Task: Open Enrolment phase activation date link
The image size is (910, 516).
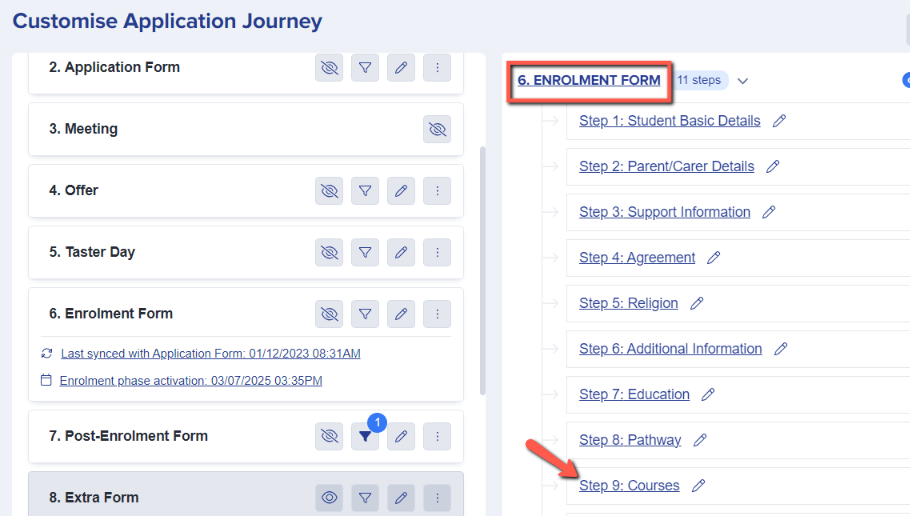Action: click(x=191, y=381)
